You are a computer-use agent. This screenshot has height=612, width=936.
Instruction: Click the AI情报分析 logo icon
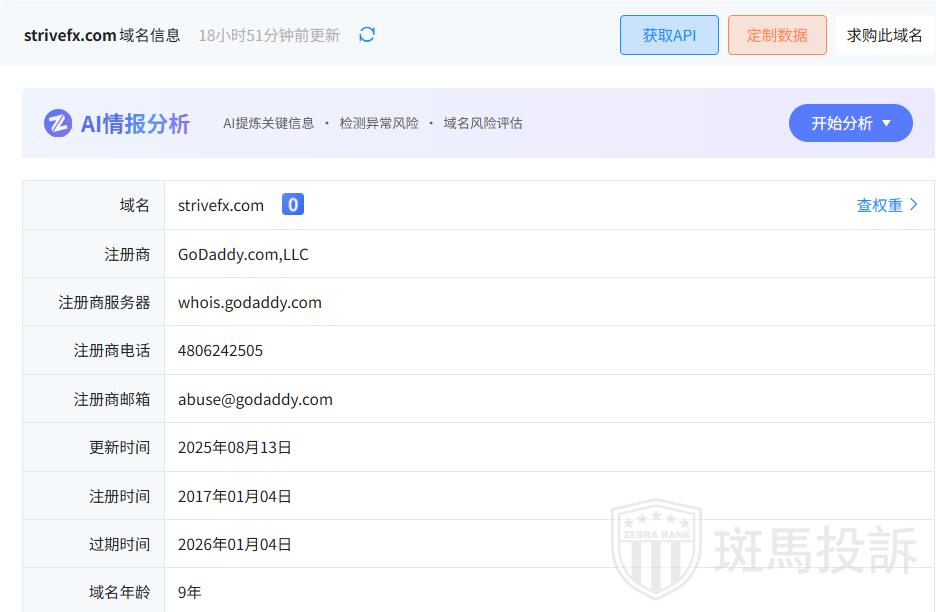coord(58,123)
